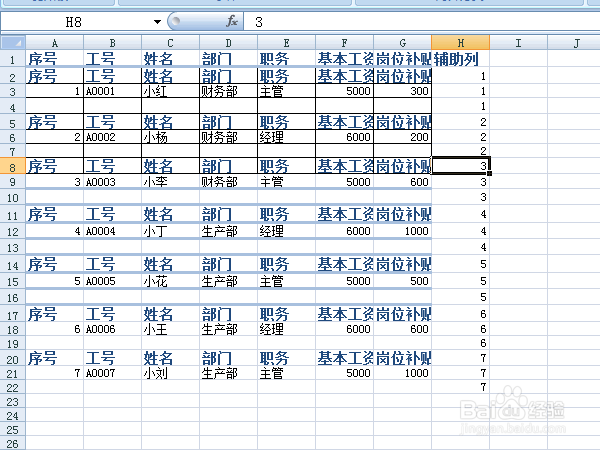The width and height of the screenshot is (600, 450).
Task: Select column G header
Action: tap(403, 42)
